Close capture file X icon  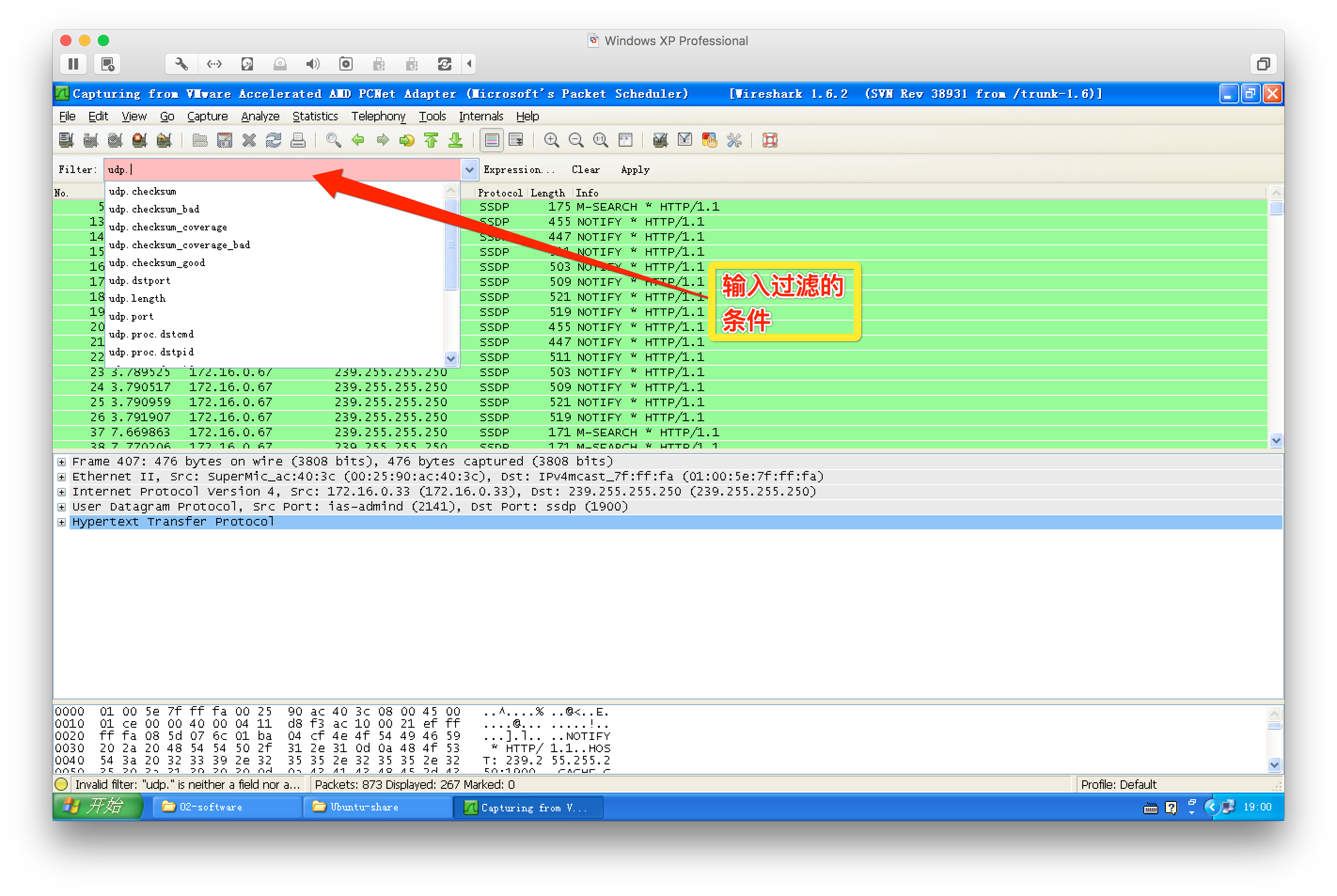(249, 140)
